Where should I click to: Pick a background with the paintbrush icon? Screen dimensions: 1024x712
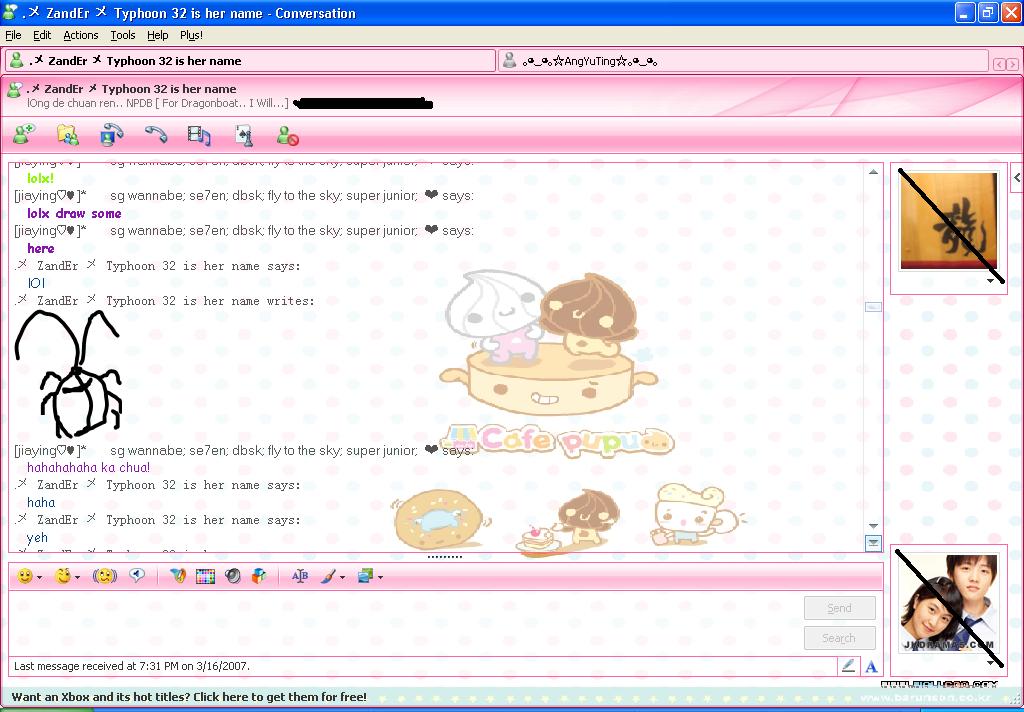coord(328,576)
